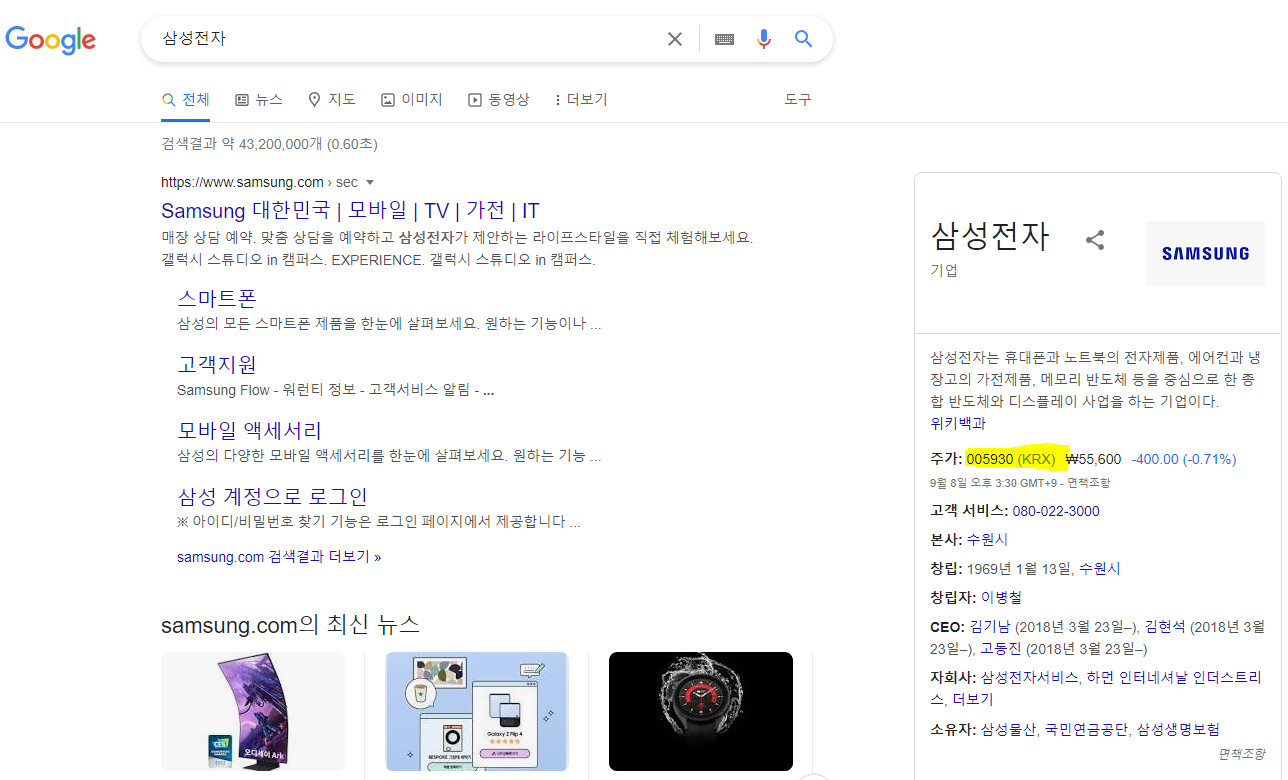
Task: Click samsung.com 검색결과 더보기 link
Action: (279, 557)
